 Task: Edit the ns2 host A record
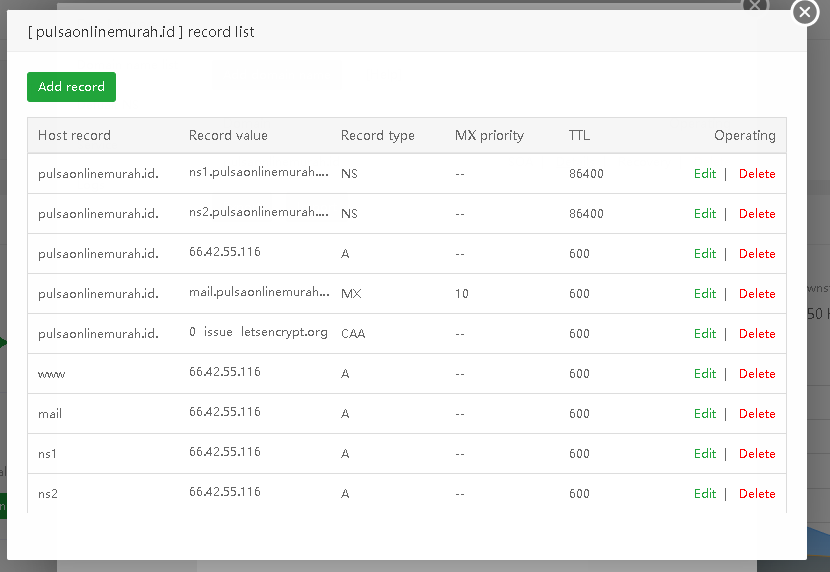[x=705, y=494]
